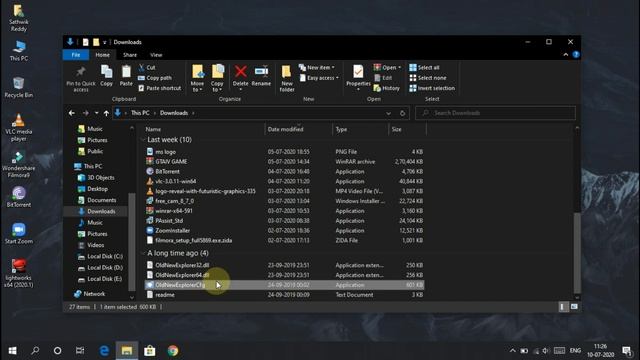Click the BitTorrent desktop icon

pos(18,197)
